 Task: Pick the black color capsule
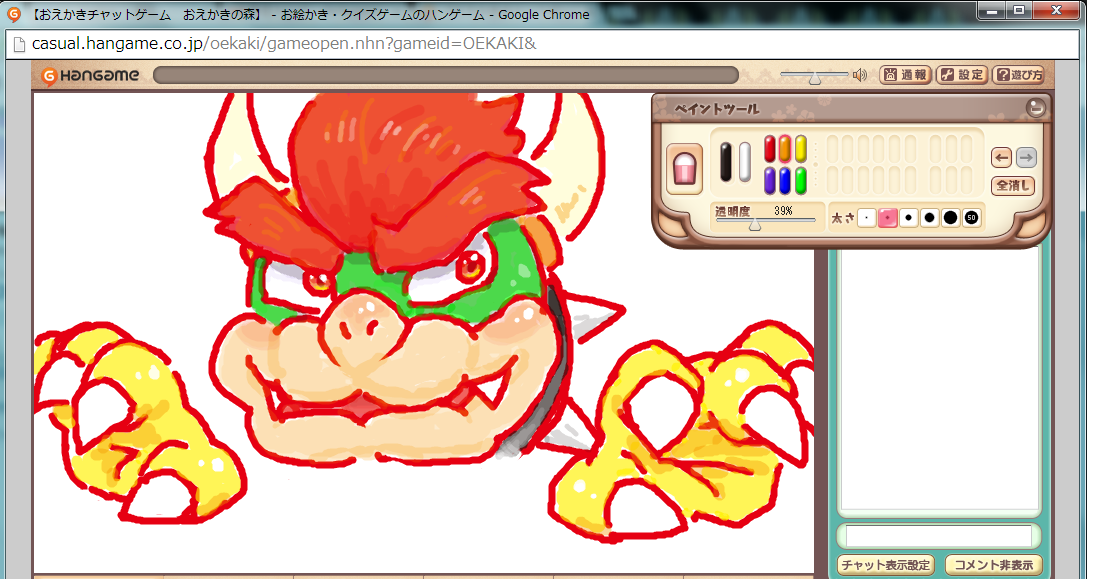pos(726,162)
